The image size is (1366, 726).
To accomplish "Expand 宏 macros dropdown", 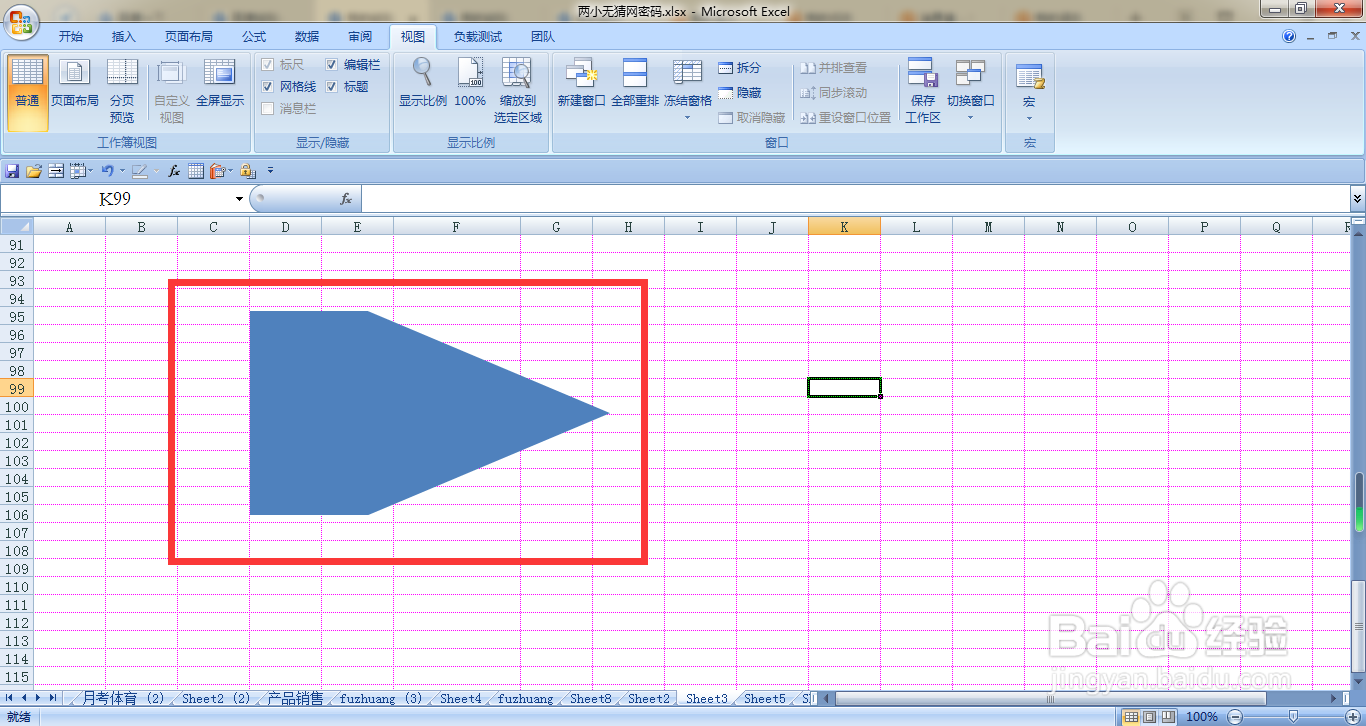I will (x=1029, y=118).
